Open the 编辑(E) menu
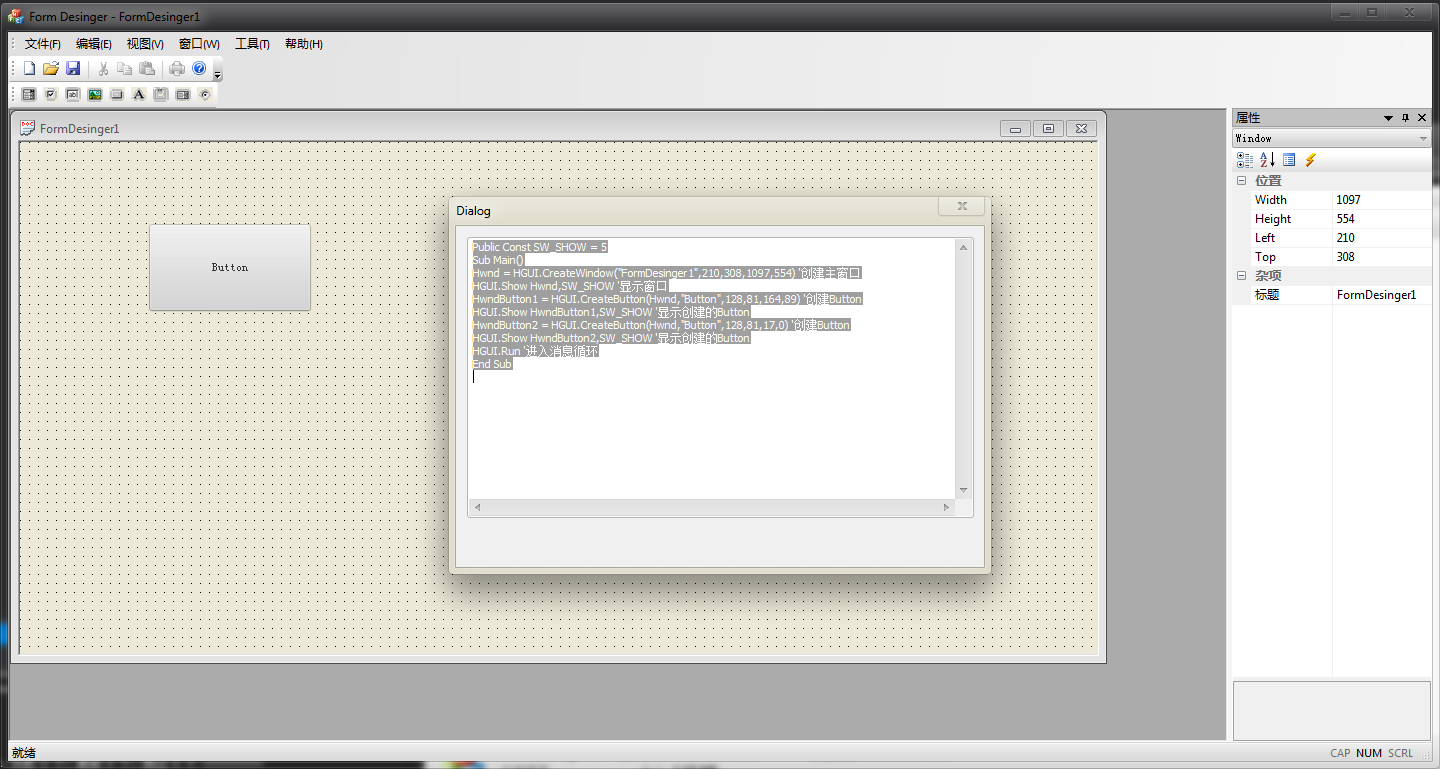Image resolution: width=1440 pixels, height=769 pixels. point(94,44)
